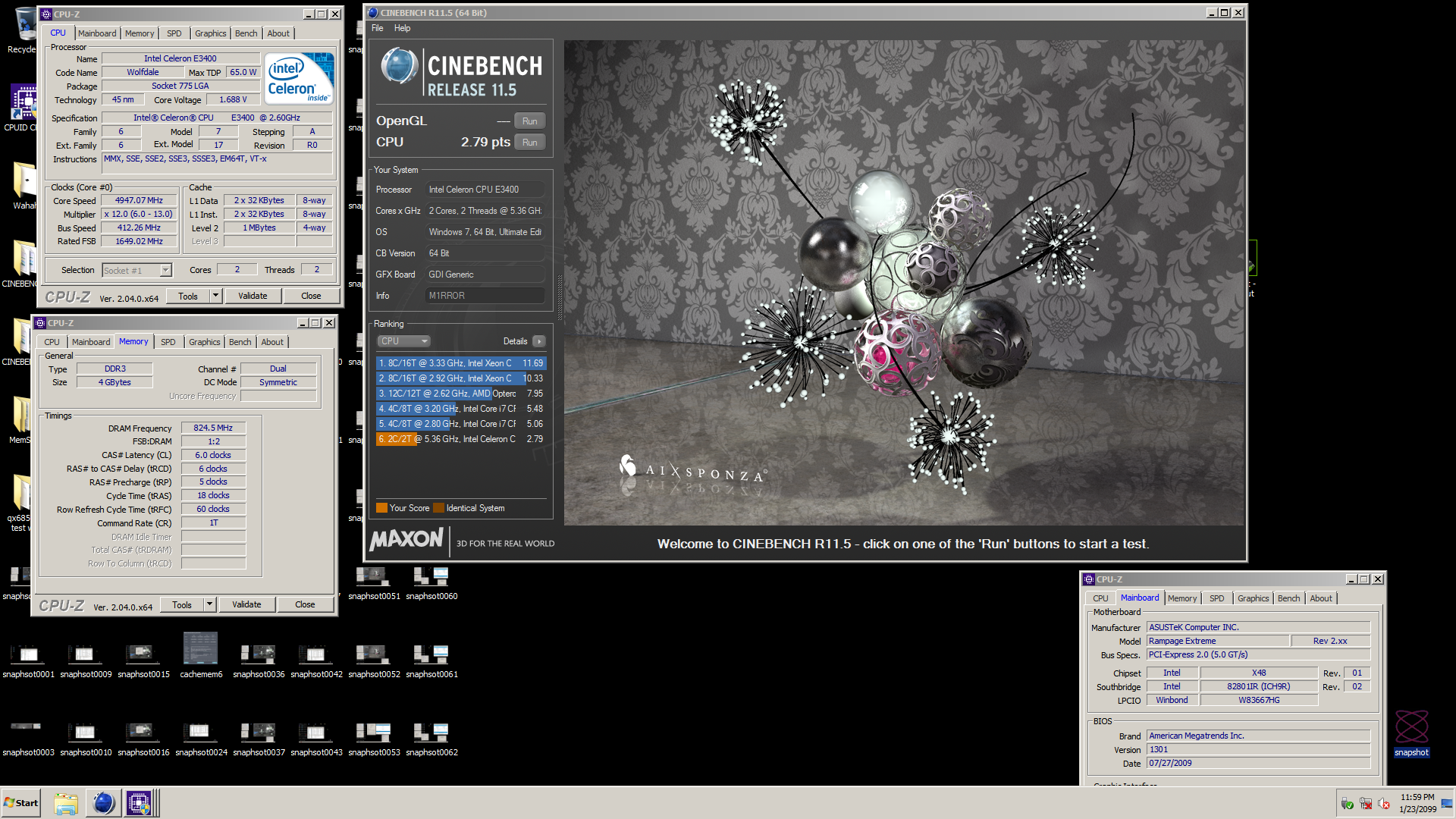Viewport: 1456px width, 819px height.
Task: Open File Explorer from the taskbar
Action: pyautogui.click(x=66, y=803)
